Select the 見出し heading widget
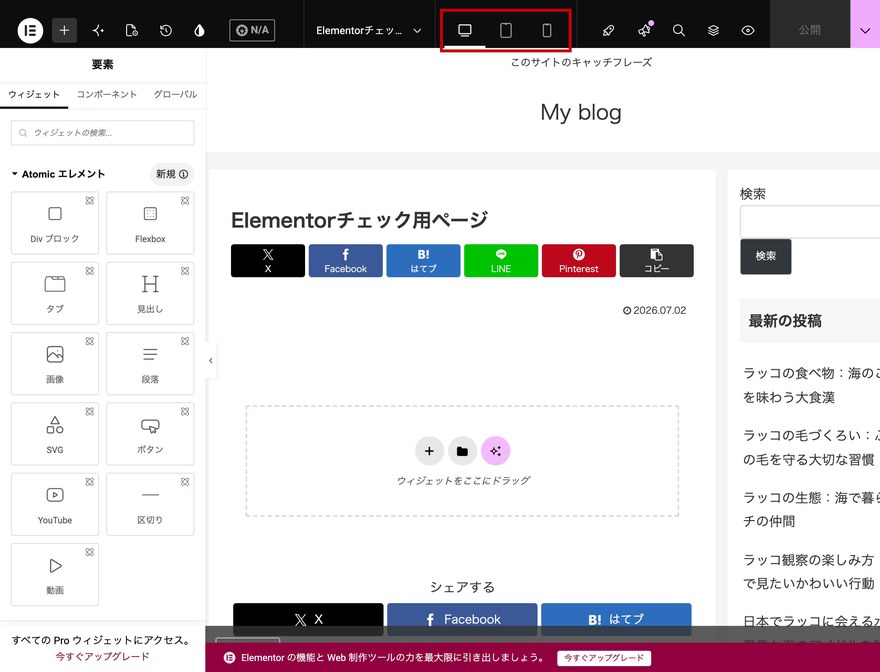 [x=150, y=293]
